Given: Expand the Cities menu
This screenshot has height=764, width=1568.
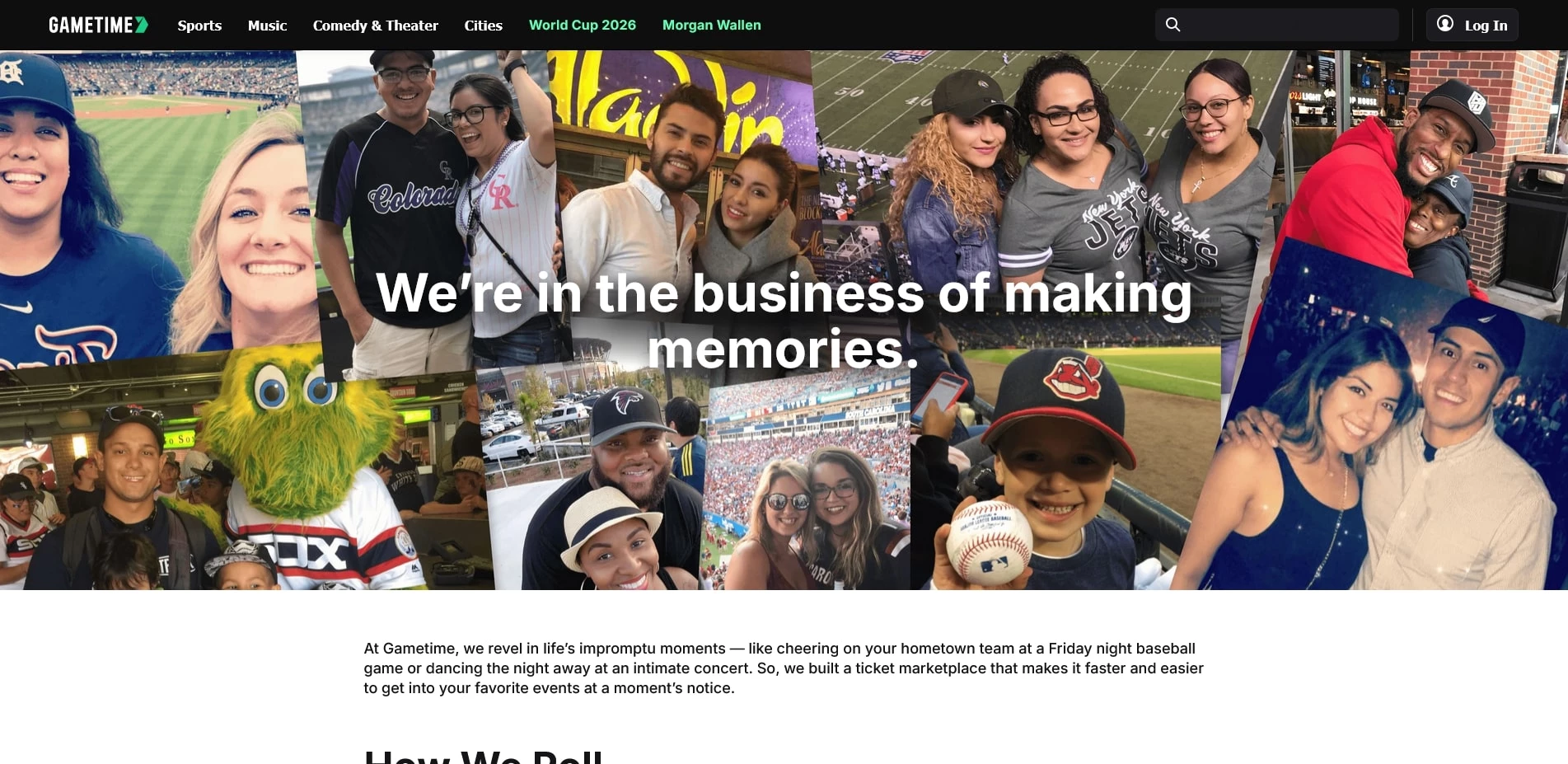Looking at the screenshot, I should point(483,26).
